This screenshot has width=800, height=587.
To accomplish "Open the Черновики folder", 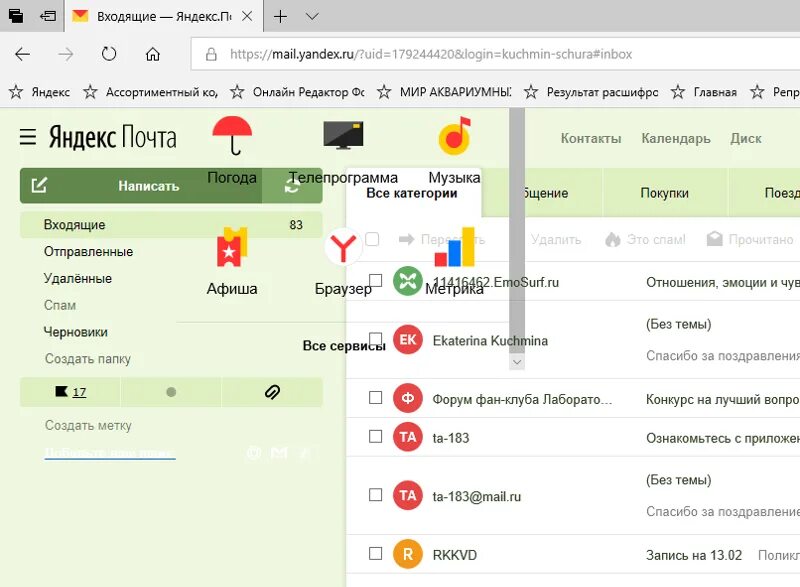I will (76, 332).
